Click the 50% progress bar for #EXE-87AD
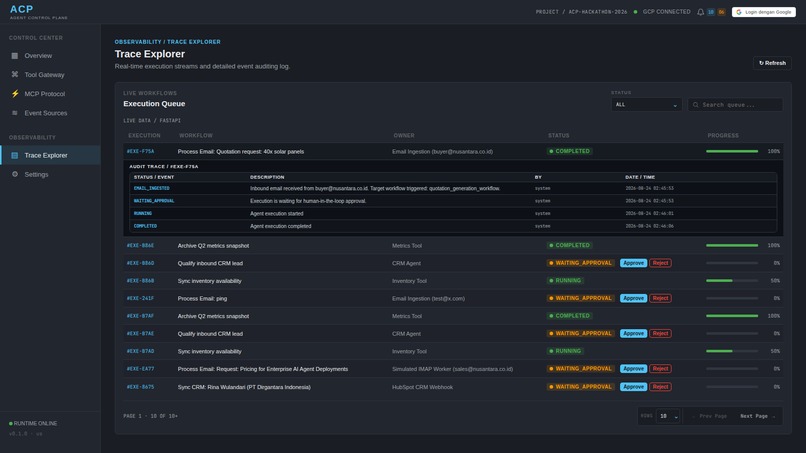 coord(732,351)
